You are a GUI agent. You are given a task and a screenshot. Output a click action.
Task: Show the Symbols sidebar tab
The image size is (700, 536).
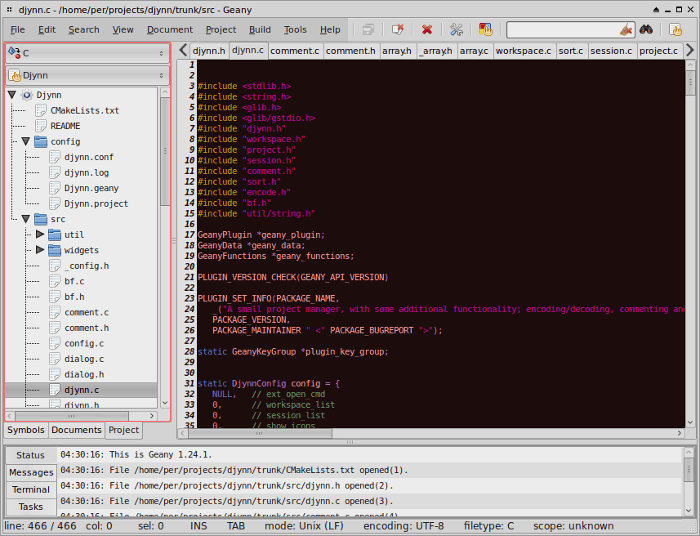coord(26,430)
